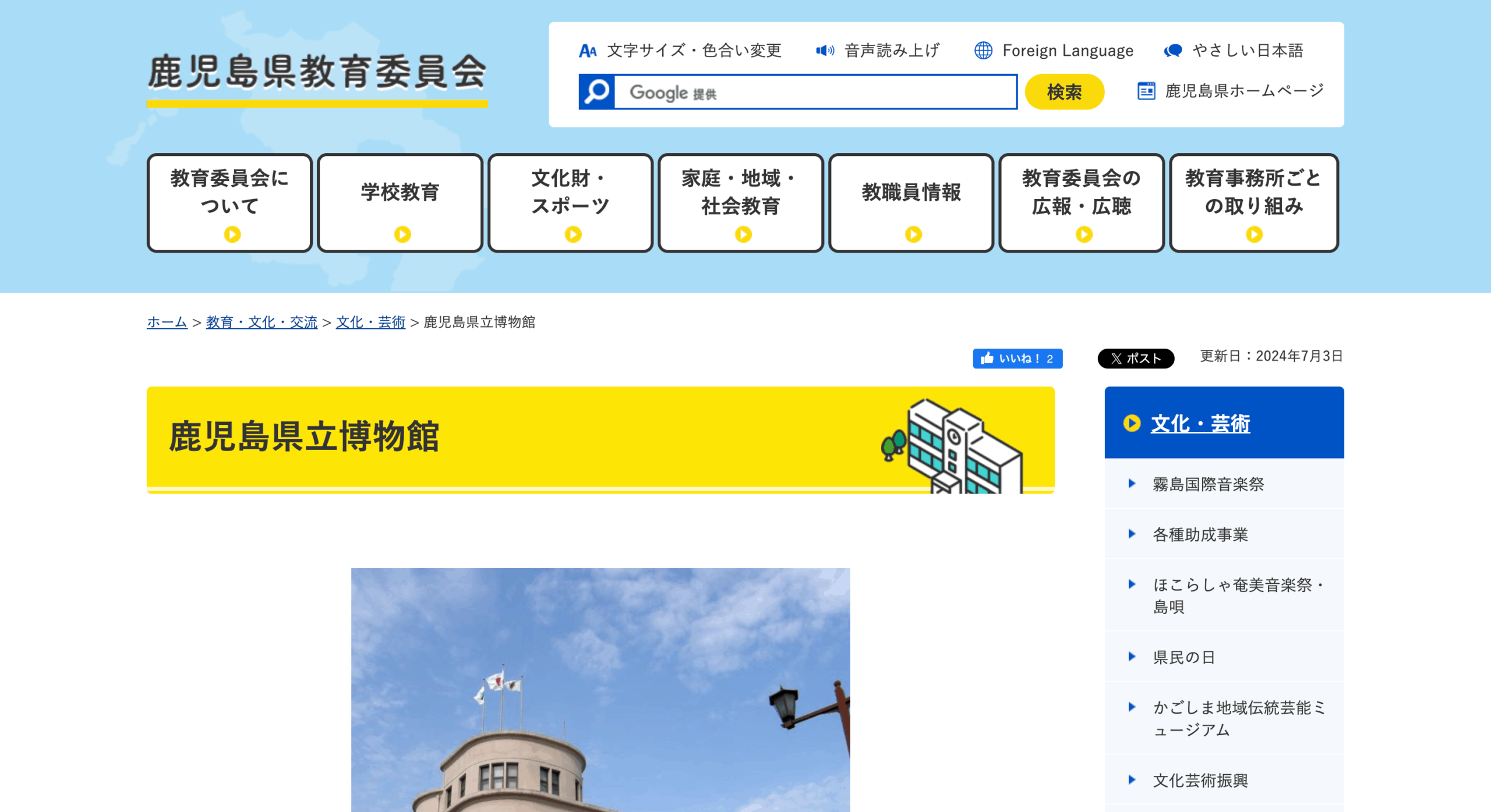Click blue triangle beside ほこらしゃ奄美音楽祭・島唄

[x=1132, y=584]
